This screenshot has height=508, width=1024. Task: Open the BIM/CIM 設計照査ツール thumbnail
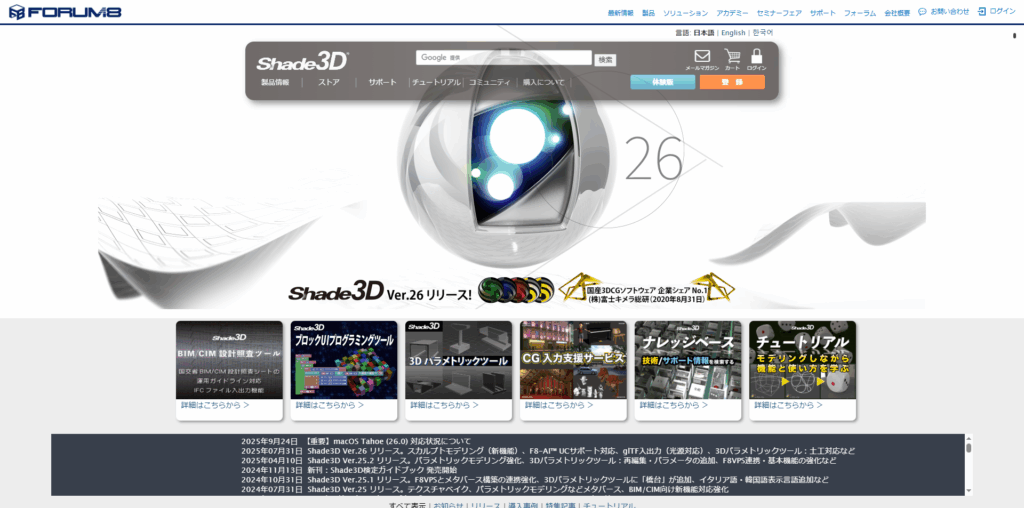tap(229, 359)
